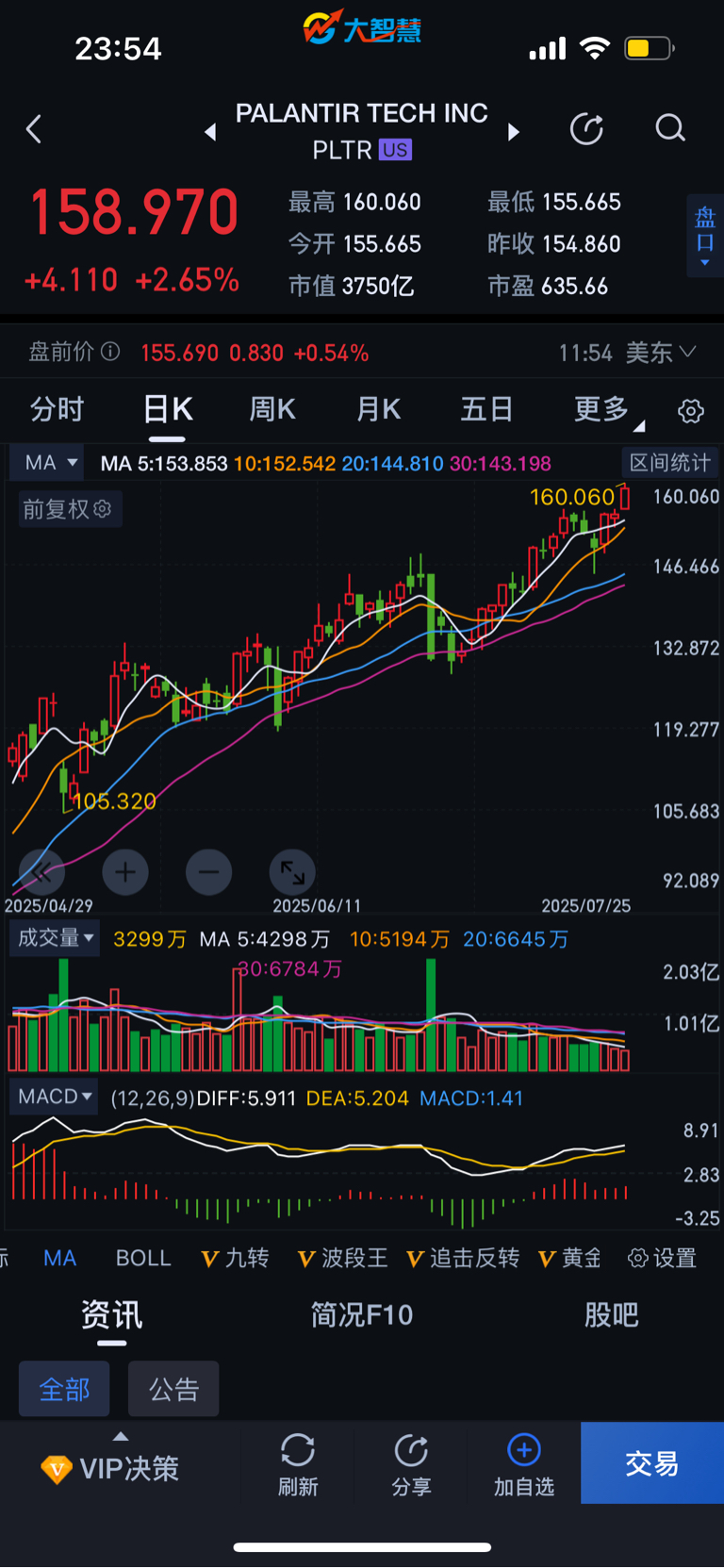Tap the Wi-Fi status icon
The height and width of the screenshot is (1568, 724).
click(x=595, y=48)
